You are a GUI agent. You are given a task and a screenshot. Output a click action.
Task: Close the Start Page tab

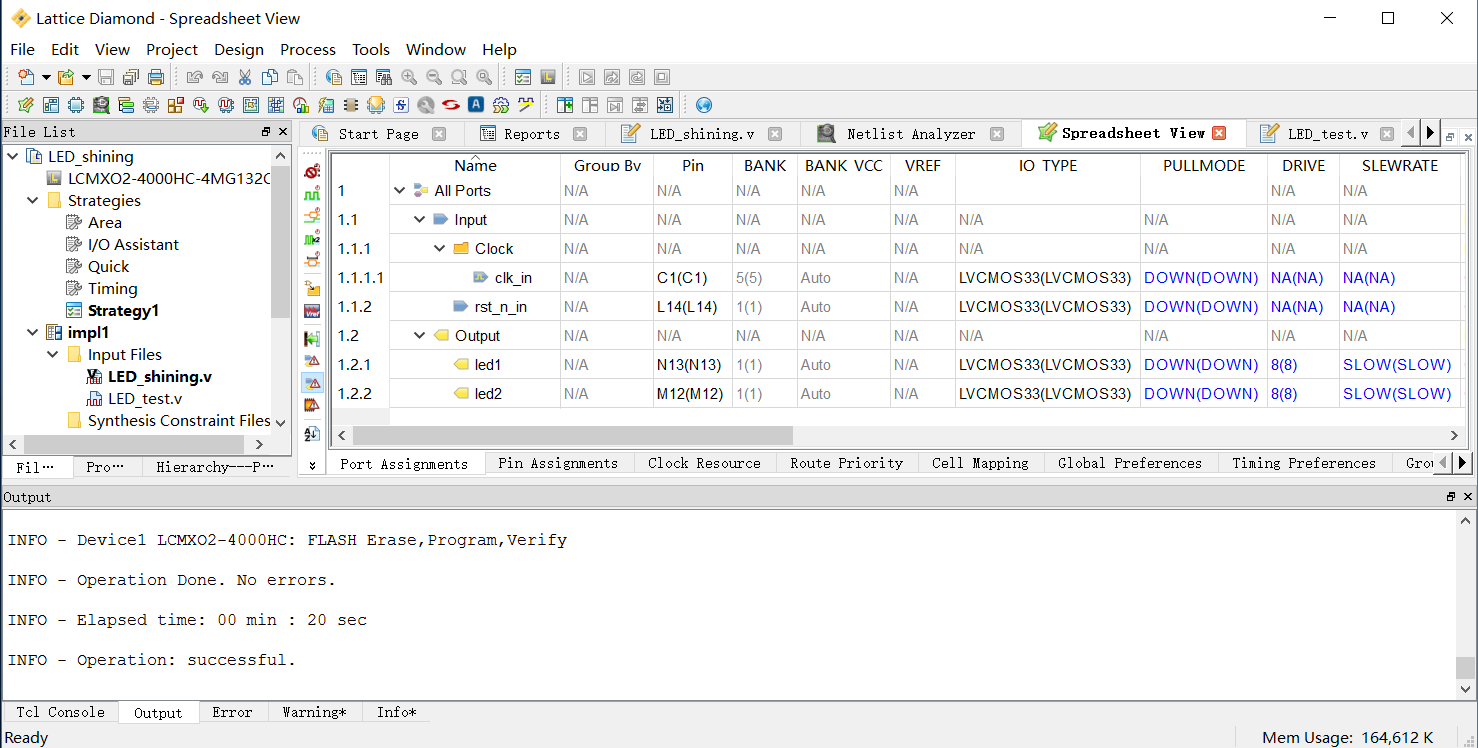click(x=438, y=134)
